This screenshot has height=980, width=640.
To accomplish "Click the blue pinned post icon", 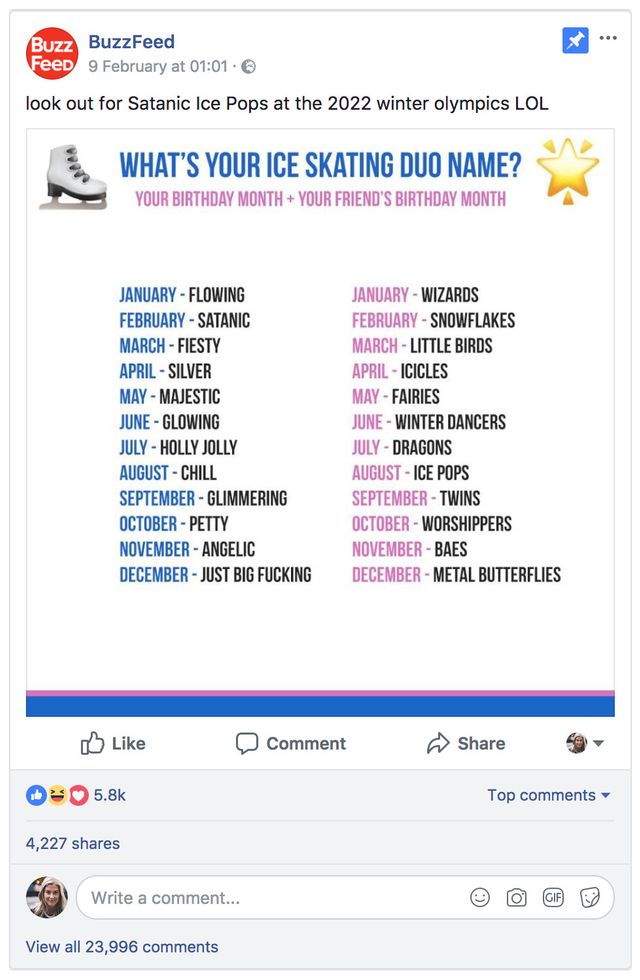I will click(575, 41).
